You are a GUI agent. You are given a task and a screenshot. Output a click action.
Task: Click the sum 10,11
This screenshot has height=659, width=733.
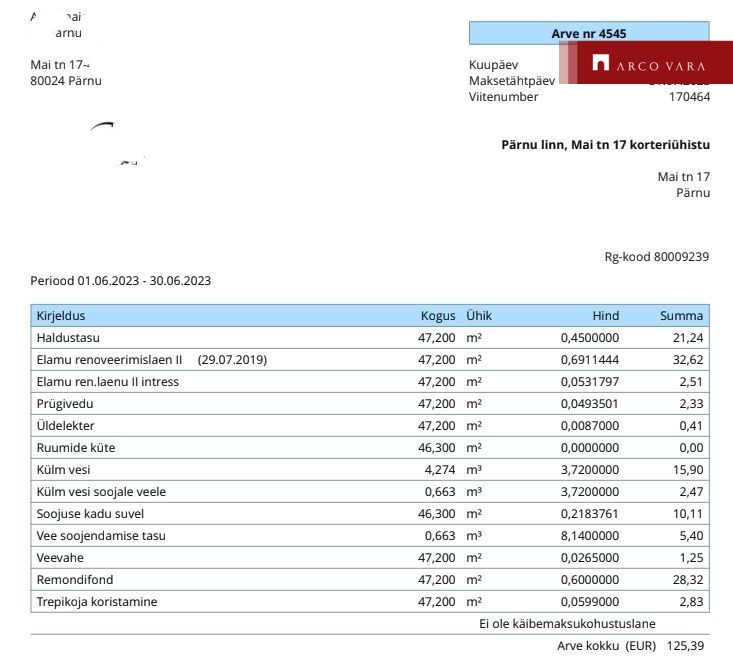coord(688,513)
